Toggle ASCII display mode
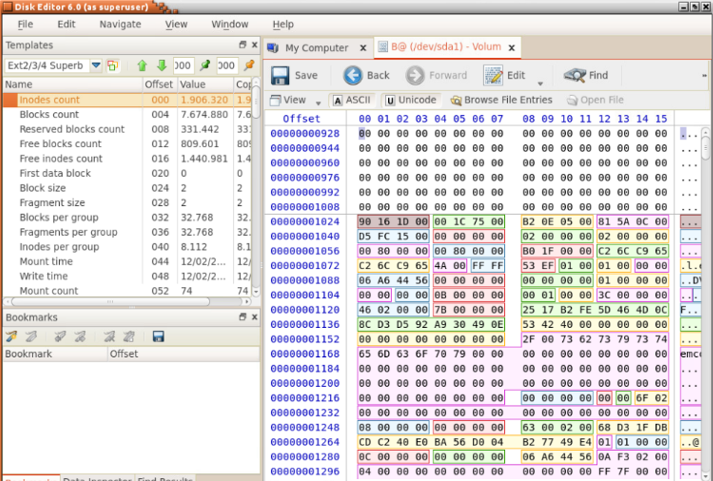Image resolution: width=713 pixels, height=481 pixels. click(352, 100)
